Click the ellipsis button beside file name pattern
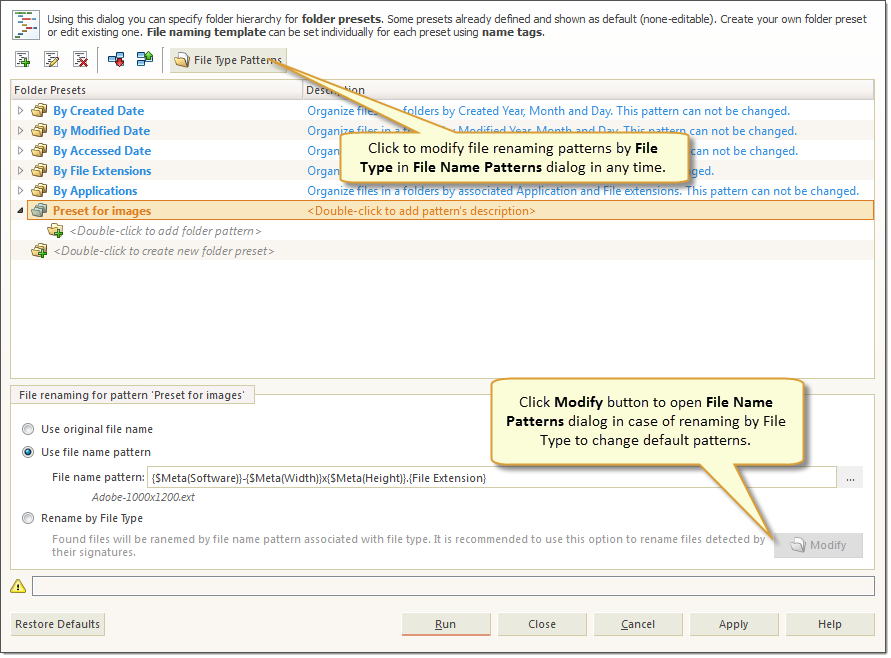Viewport: 891px width, 658px height. pos(850,478)
